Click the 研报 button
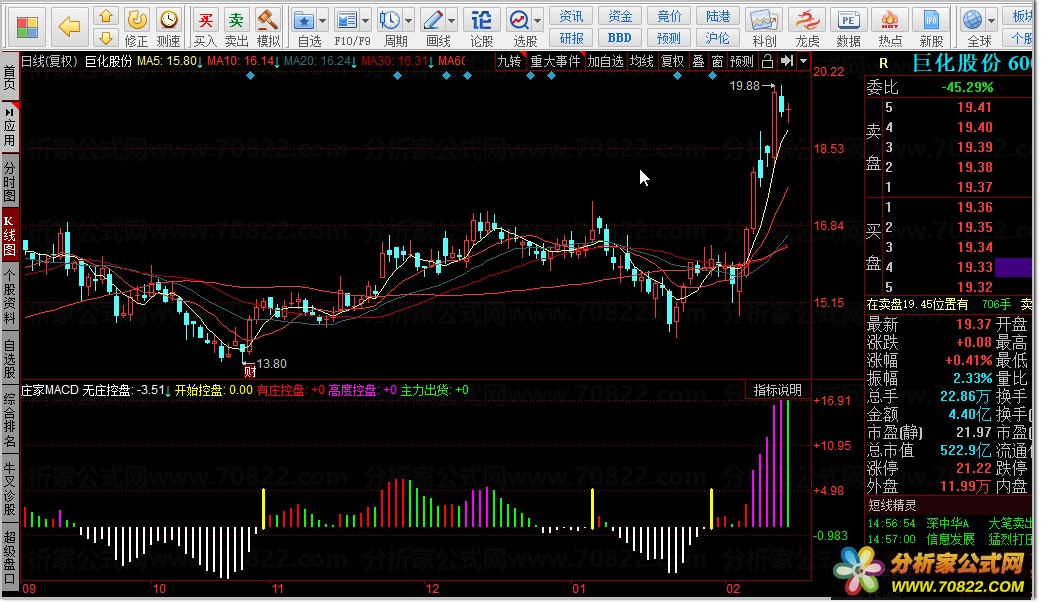 [x=571, y=38]
